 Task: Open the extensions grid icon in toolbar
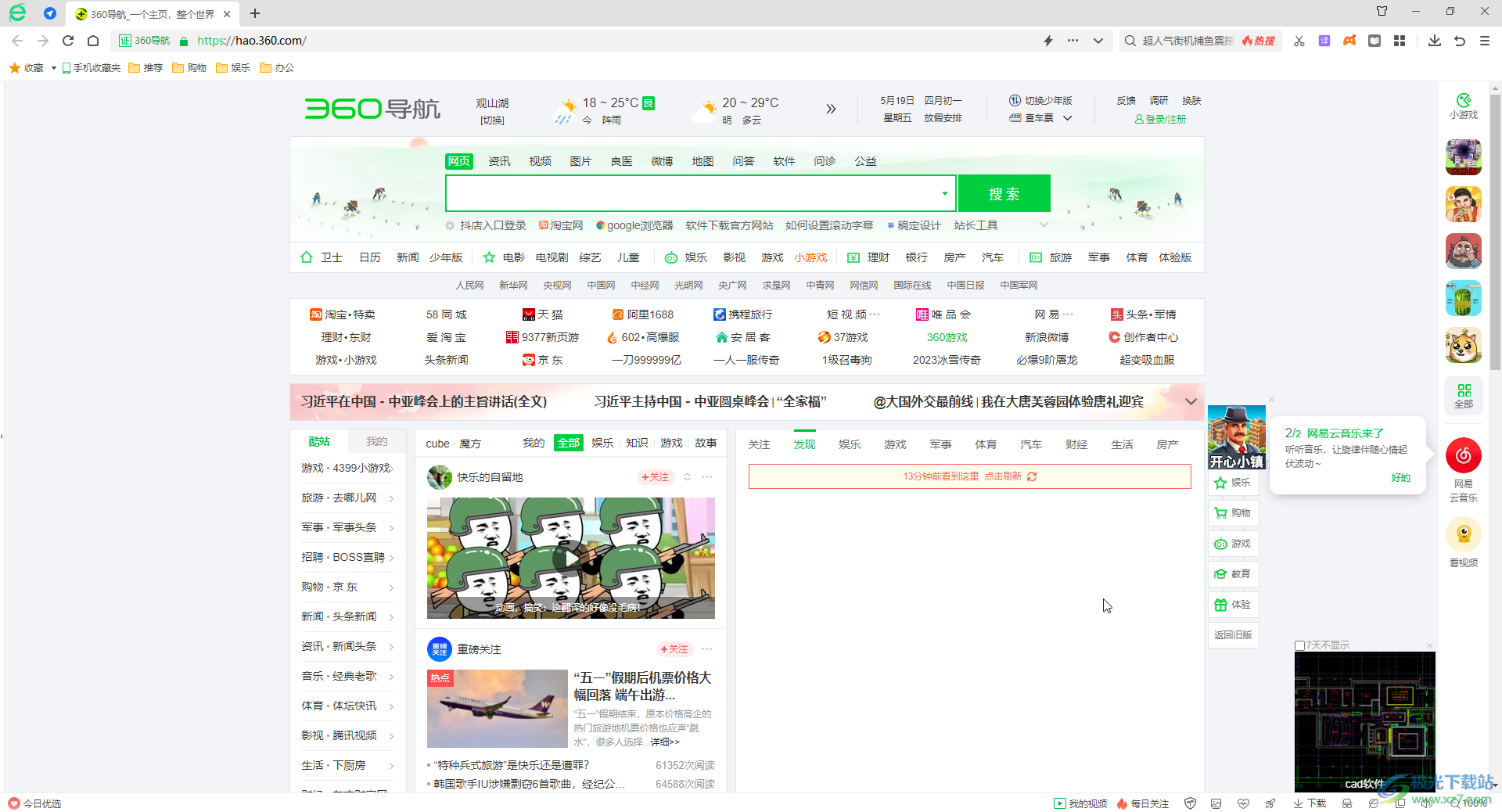(x=1400, y=41)
